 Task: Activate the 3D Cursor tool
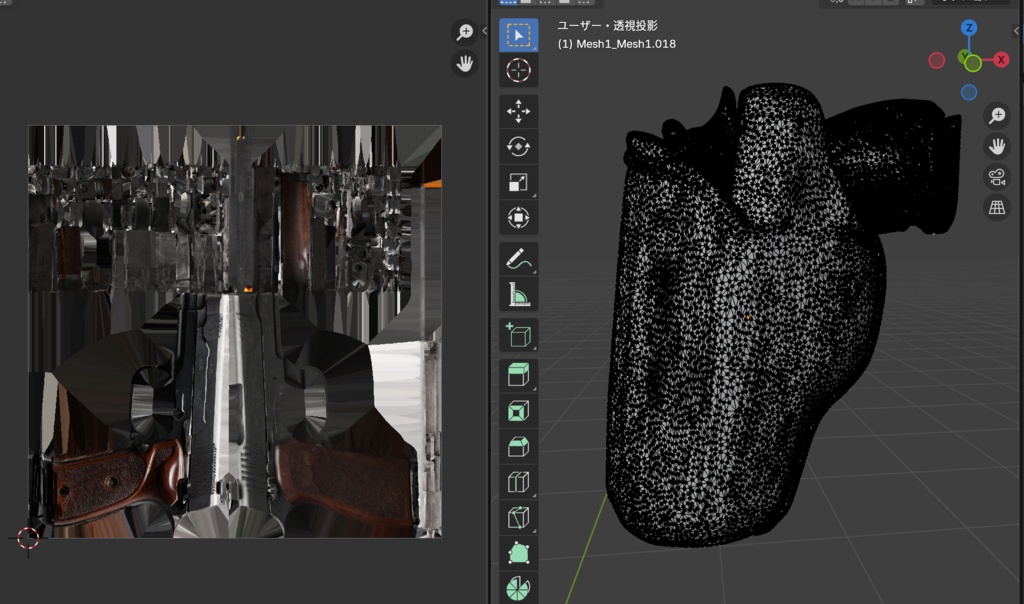[519, 70]
